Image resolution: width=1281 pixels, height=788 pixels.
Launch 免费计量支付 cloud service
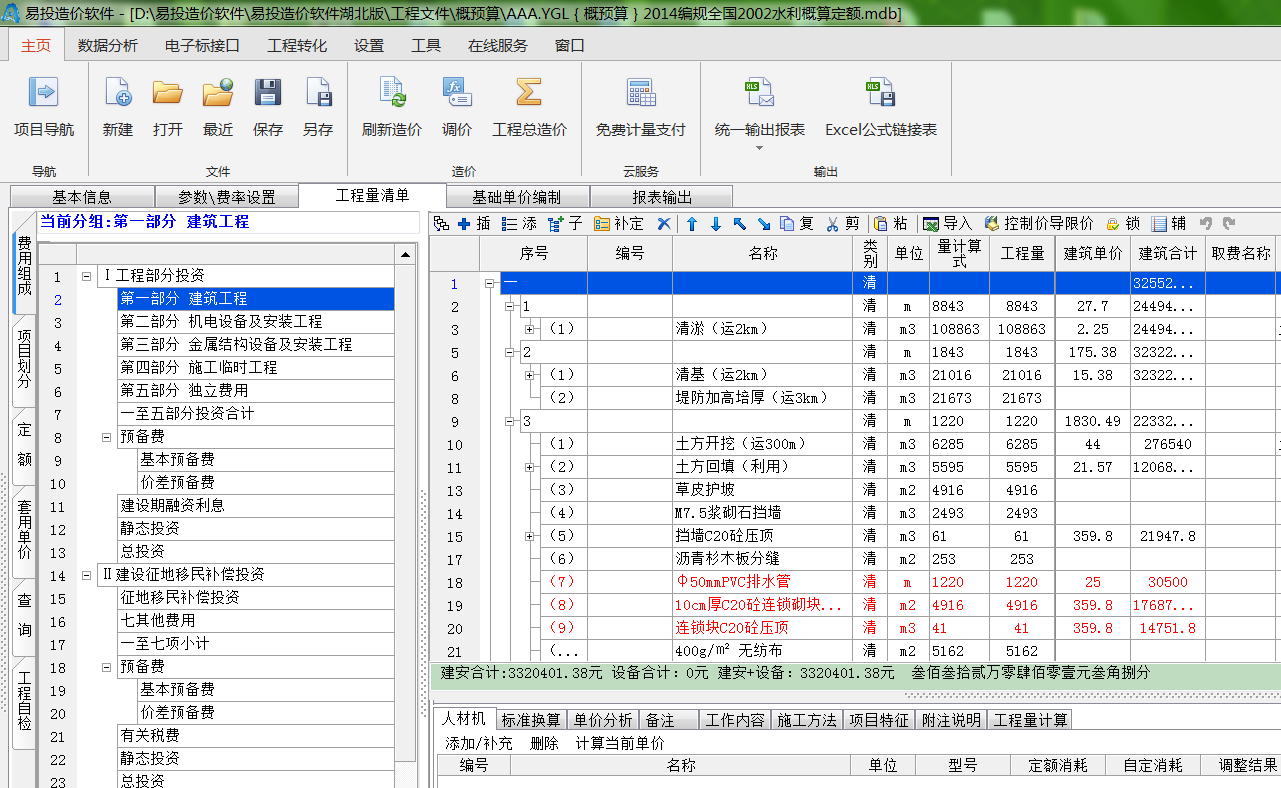coord(641,107)
